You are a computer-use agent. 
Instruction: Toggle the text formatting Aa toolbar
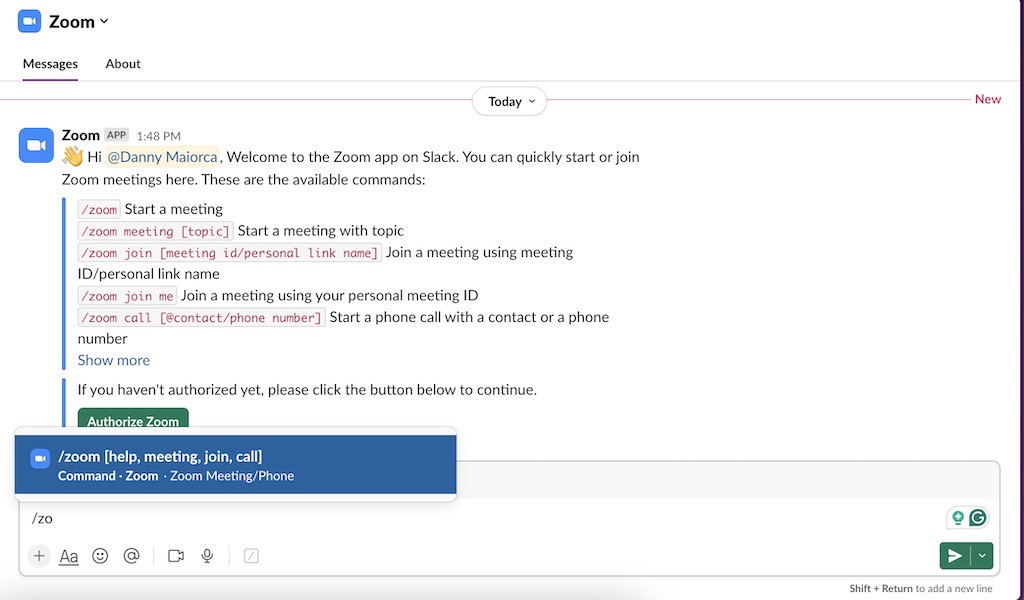(69, 555)
